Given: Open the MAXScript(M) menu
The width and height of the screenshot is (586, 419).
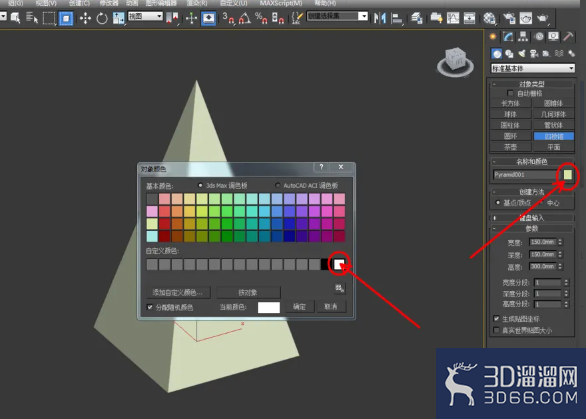Looking at the screenshot, I should pyautogui.click(x=281, y=3).
